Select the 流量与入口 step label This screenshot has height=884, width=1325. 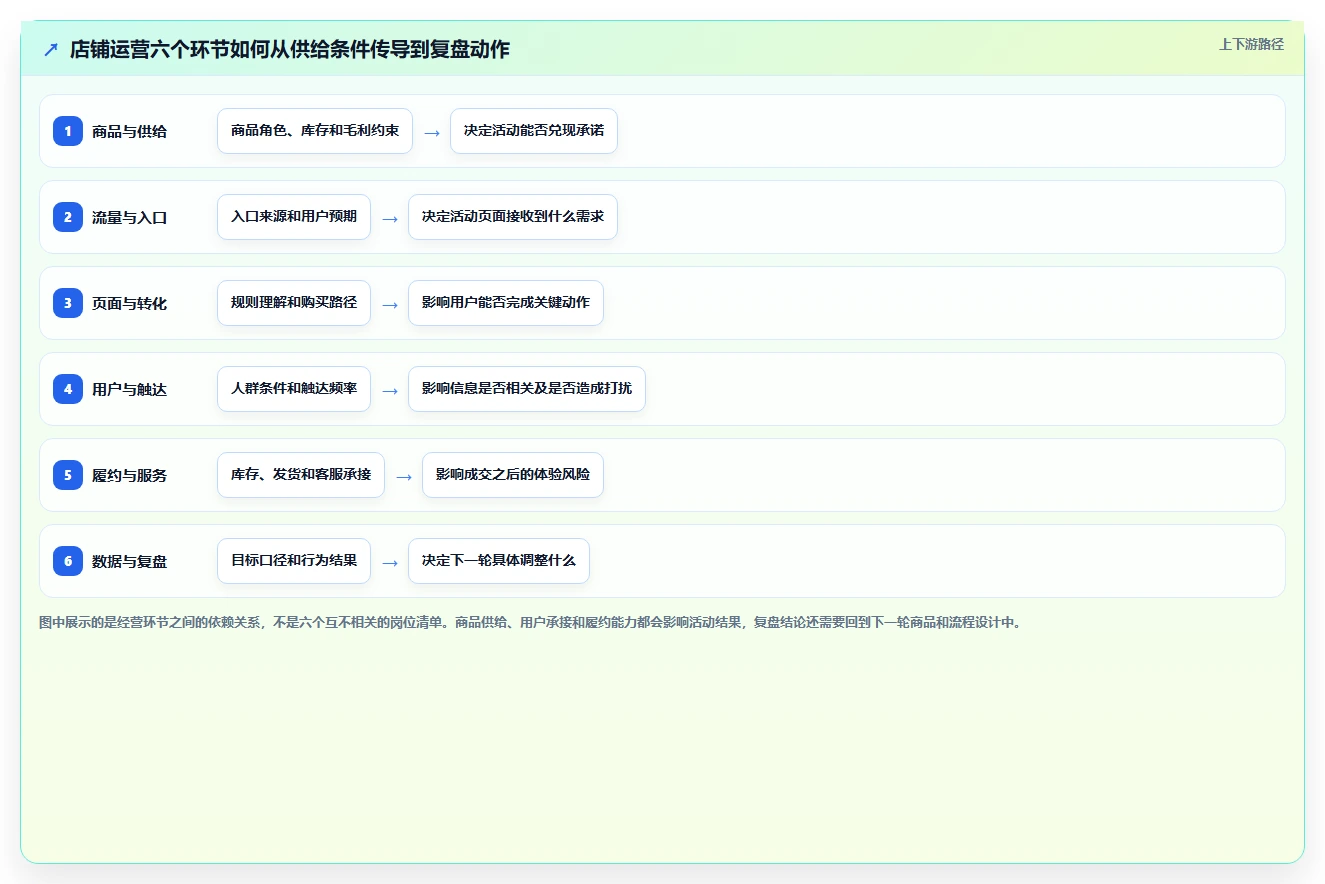(130, 217)
